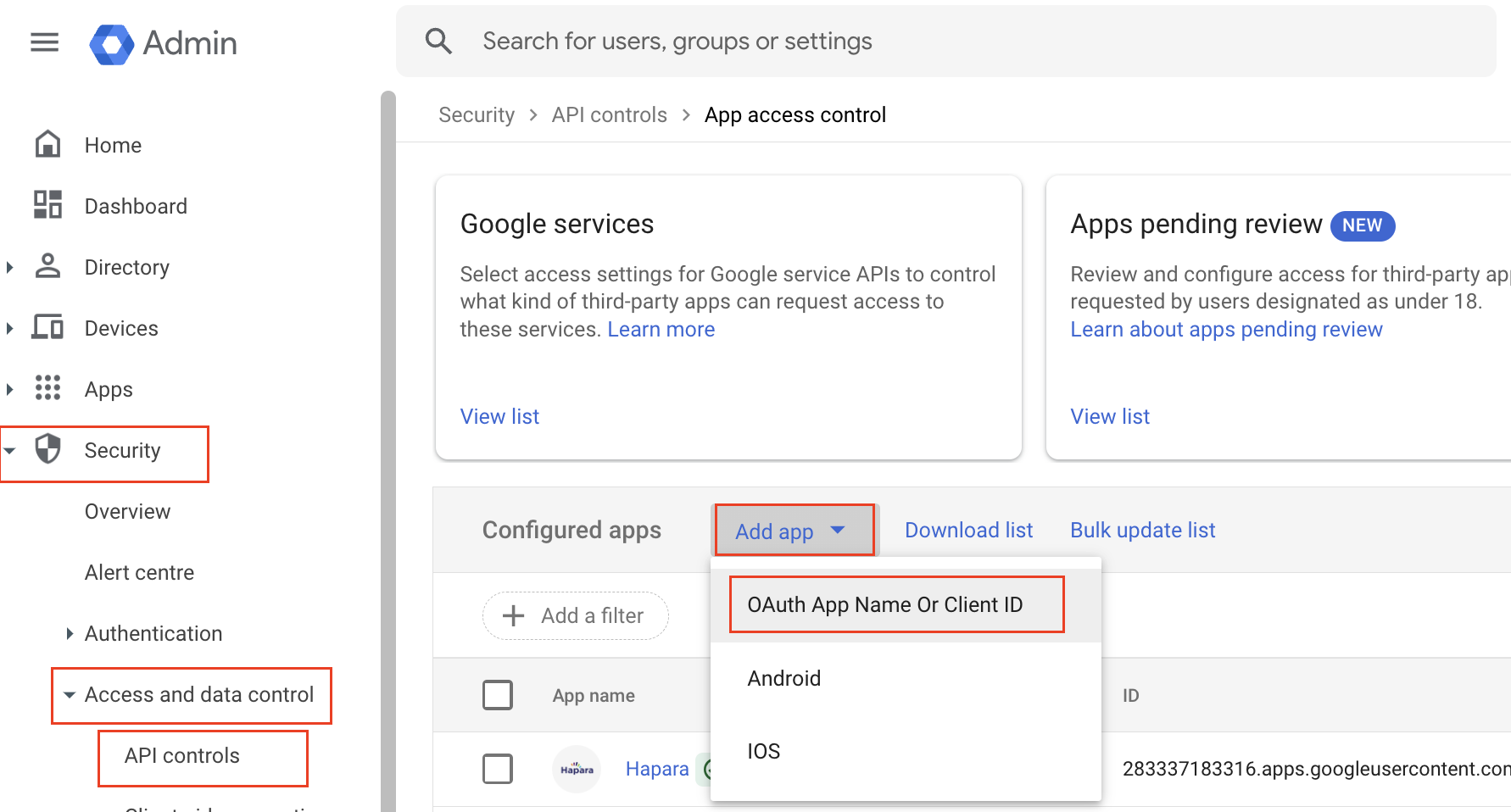The image size is (1511, 812).
Task: Open API controls in sidebar
Action: coord(181,755)
